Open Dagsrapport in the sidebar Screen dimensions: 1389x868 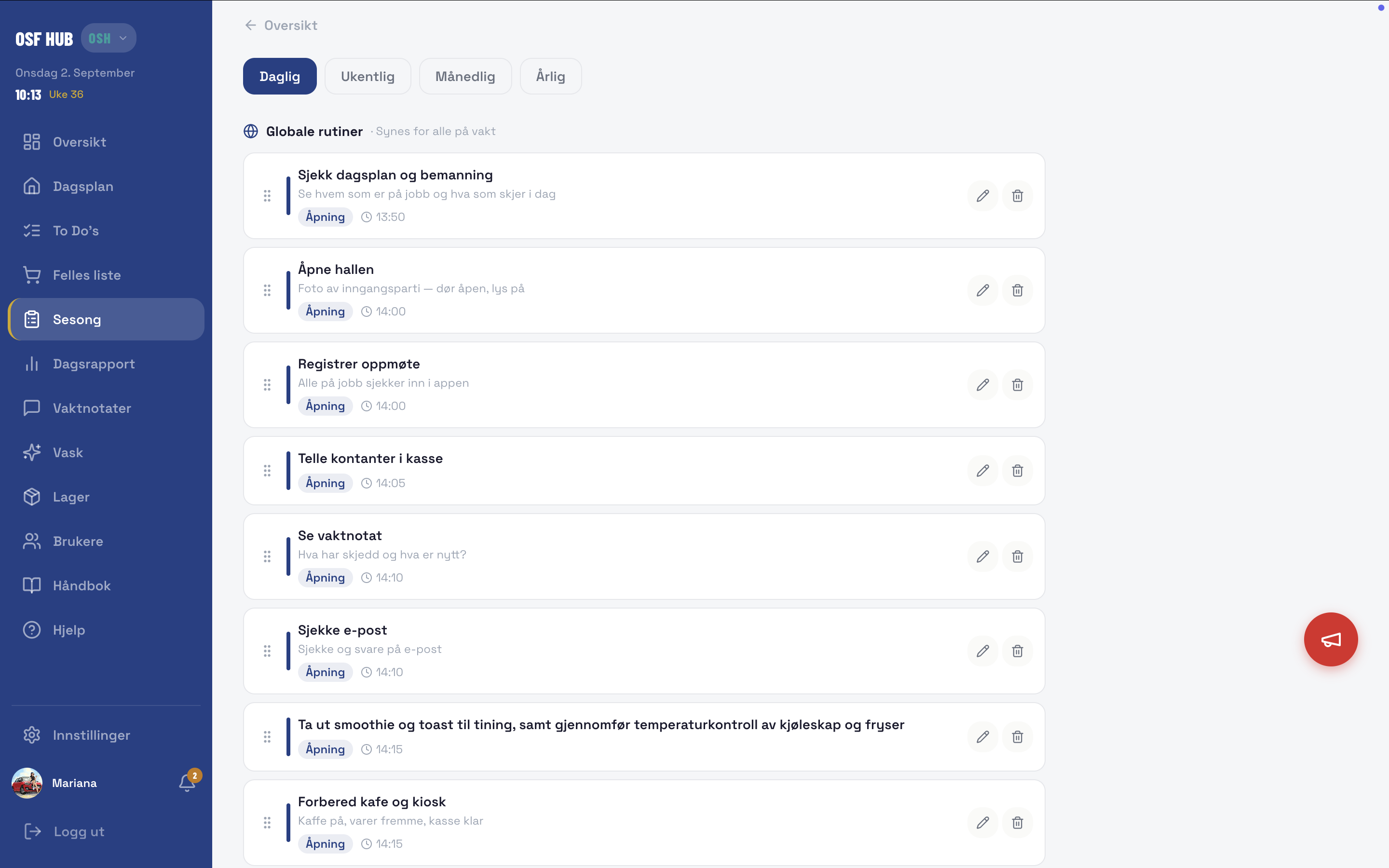[106, 364]
